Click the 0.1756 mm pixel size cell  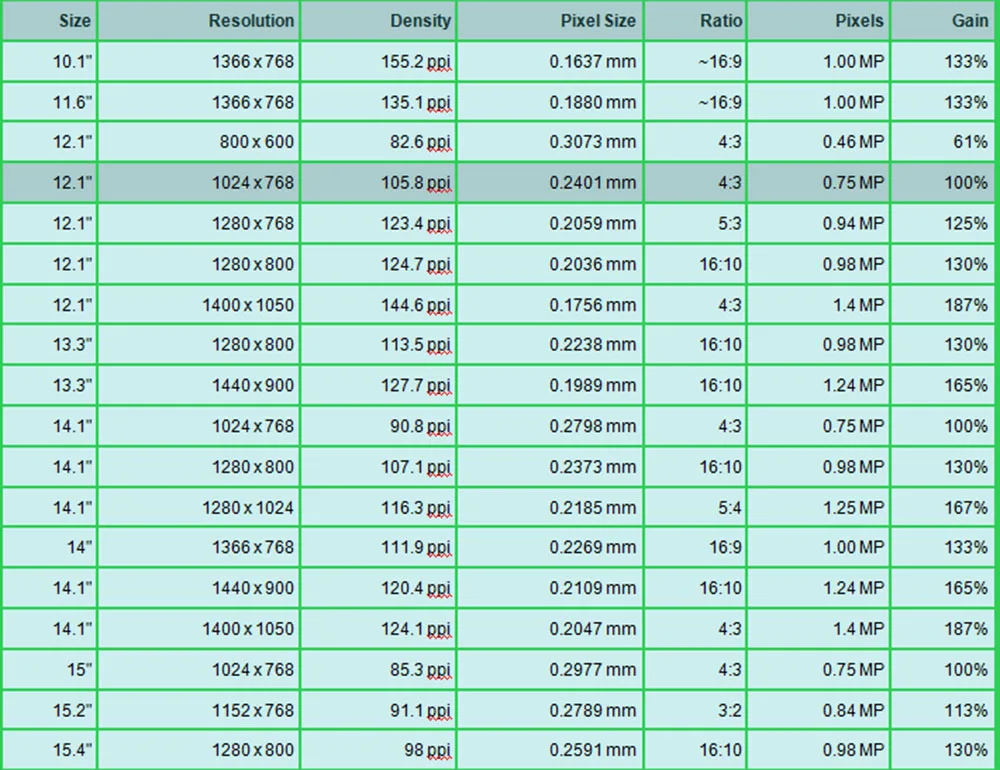click(550, 305)
